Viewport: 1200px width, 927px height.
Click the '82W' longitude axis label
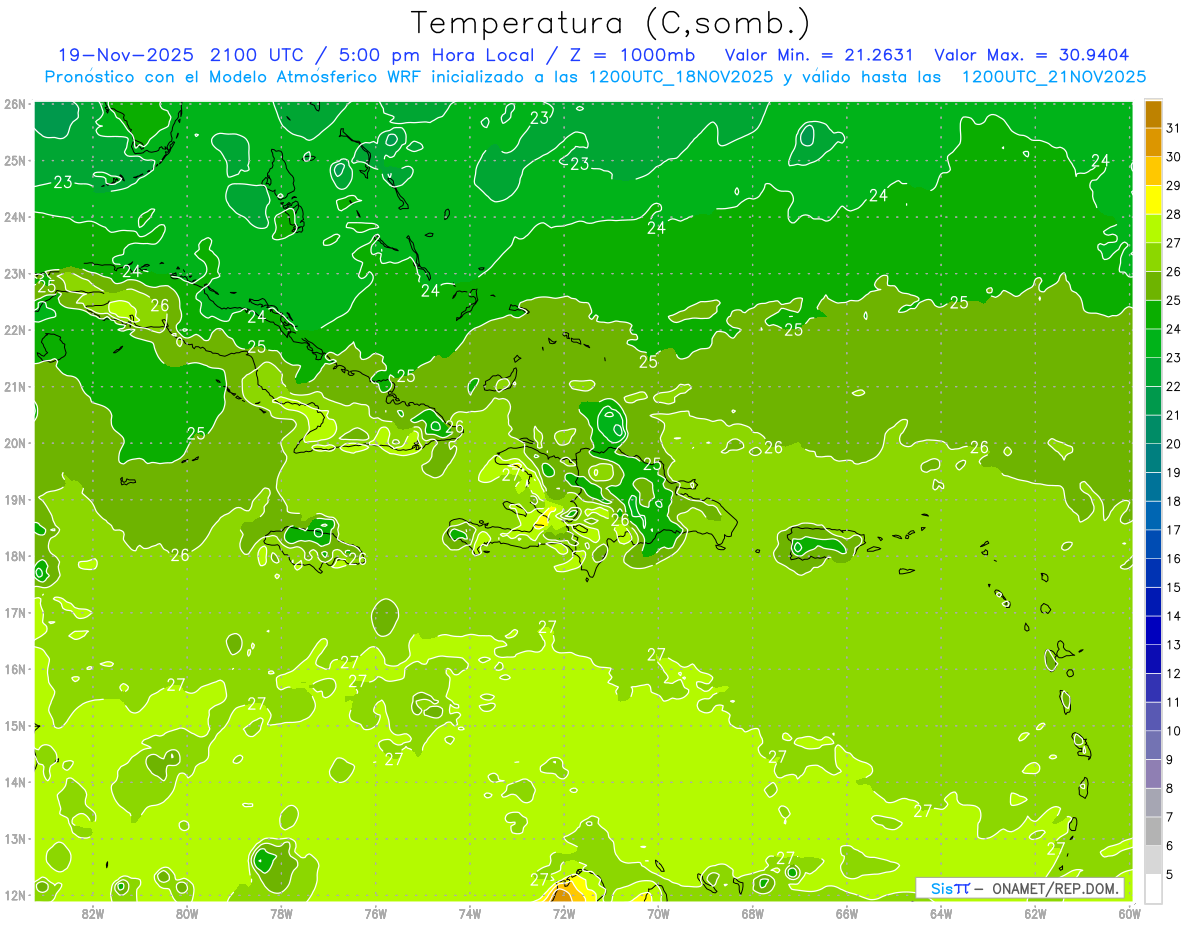pyautogui.click(x=93, y=913)
